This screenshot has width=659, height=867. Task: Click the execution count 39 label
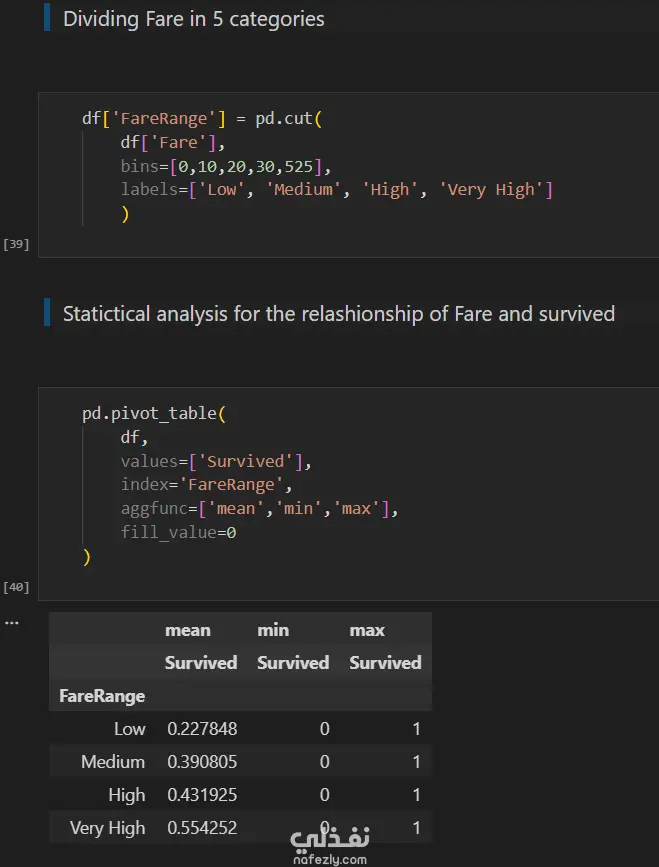pyautogui.click(x=17, y=243)
